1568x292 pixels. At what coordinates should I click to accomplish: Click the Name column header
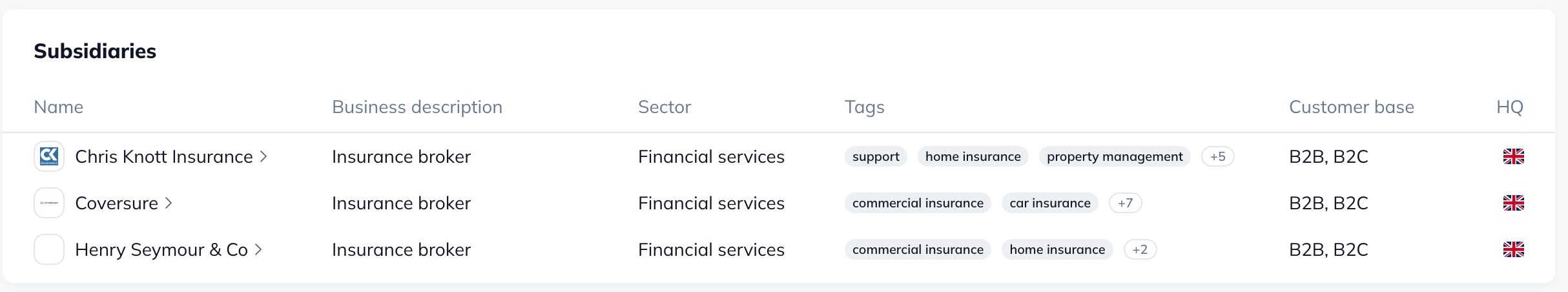[x=59, y=107]
